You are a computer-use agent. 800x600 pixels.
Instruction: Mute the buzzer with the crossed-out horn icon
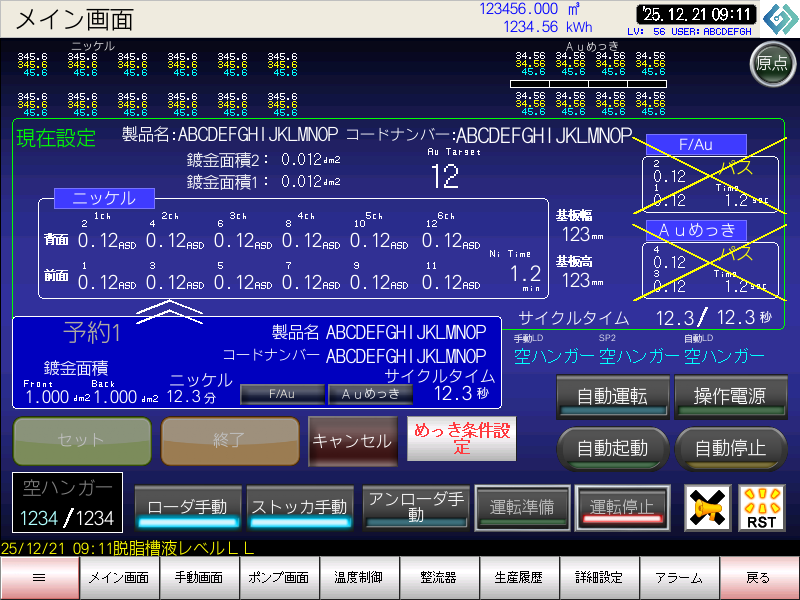(705, 508)
